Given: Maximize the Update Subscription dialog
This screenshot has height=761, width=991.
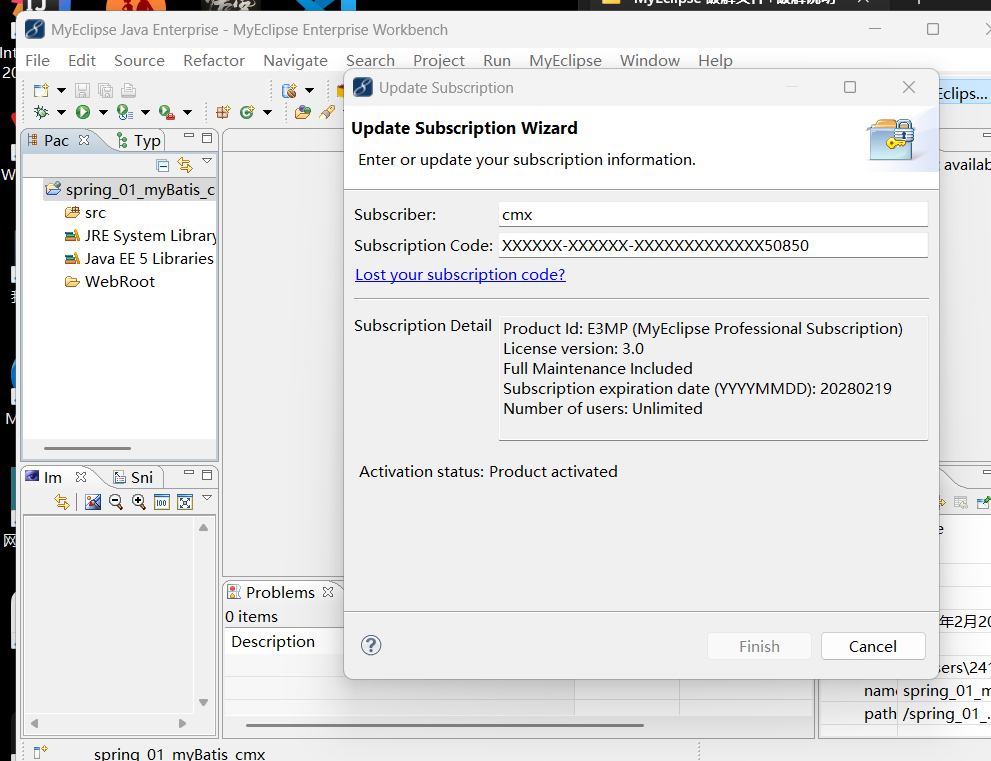Looking at the screenshot, I should [850, 87].
